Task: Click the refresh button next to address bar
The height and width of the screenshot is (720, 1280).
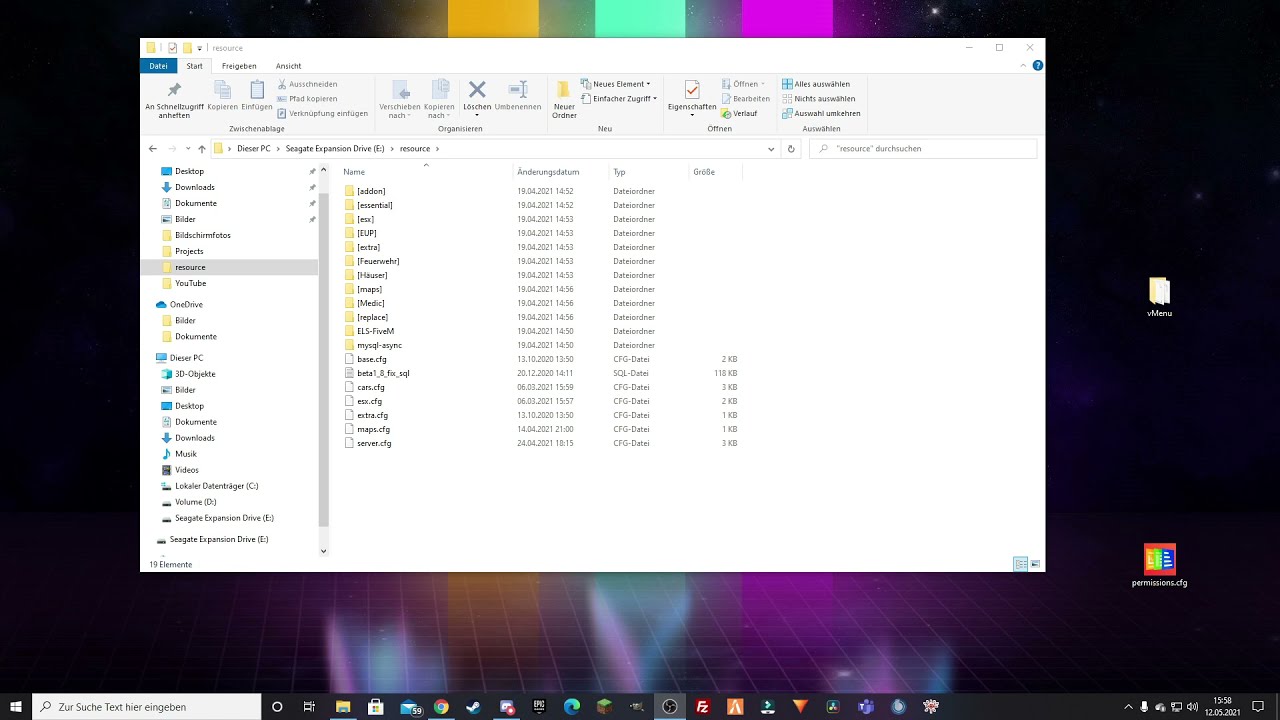Action: pyautogui.click(x=791, y=149)
